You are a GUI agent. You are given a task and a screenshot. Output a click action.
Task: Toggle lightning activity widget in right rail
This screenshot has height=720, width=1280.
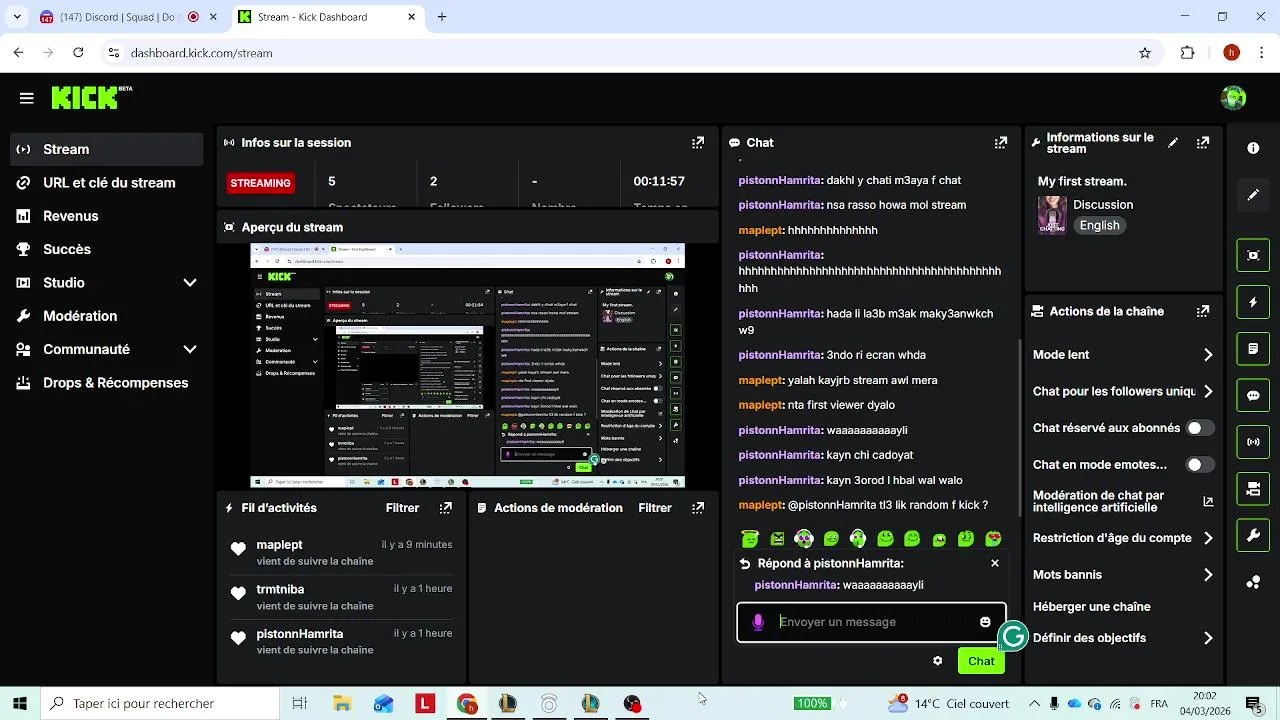[x=1253, y=302]
